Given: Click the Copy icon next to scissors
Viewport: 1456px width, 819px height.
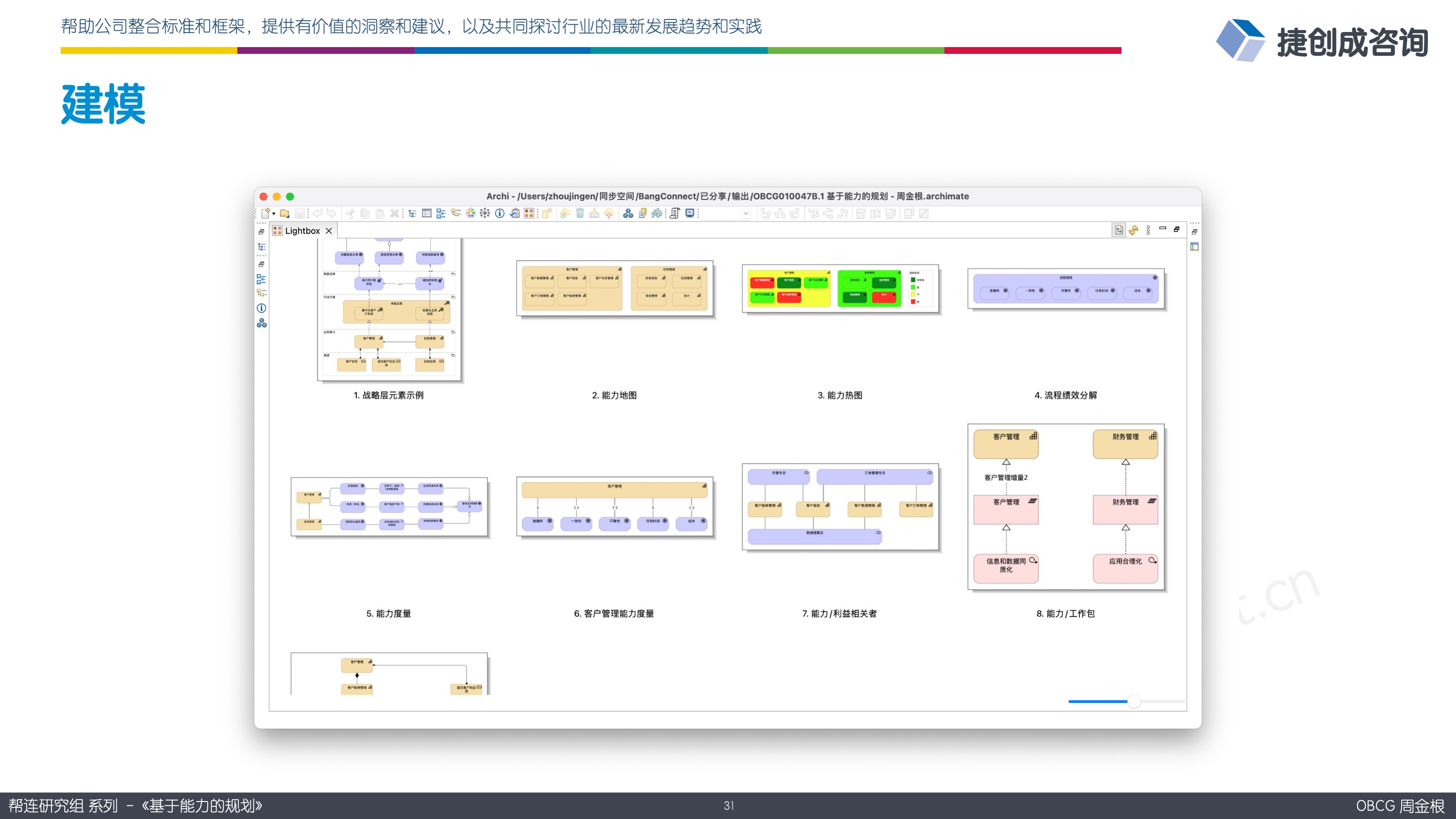Looking at the screenshot, I should tap(365, 213).
